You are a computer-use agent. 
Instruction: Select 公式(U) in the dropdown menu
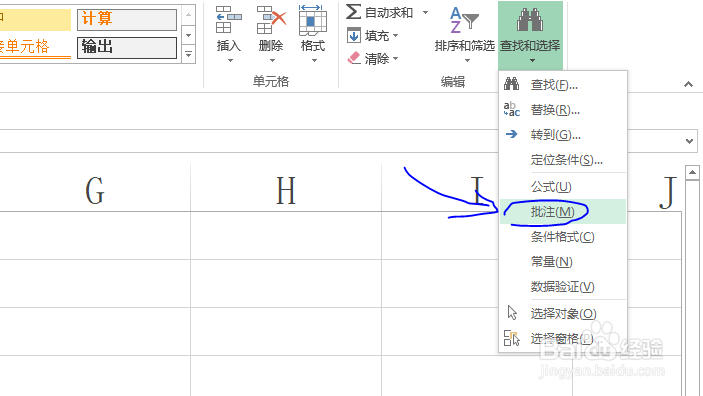pyautogui.click(x=563, y=187)
